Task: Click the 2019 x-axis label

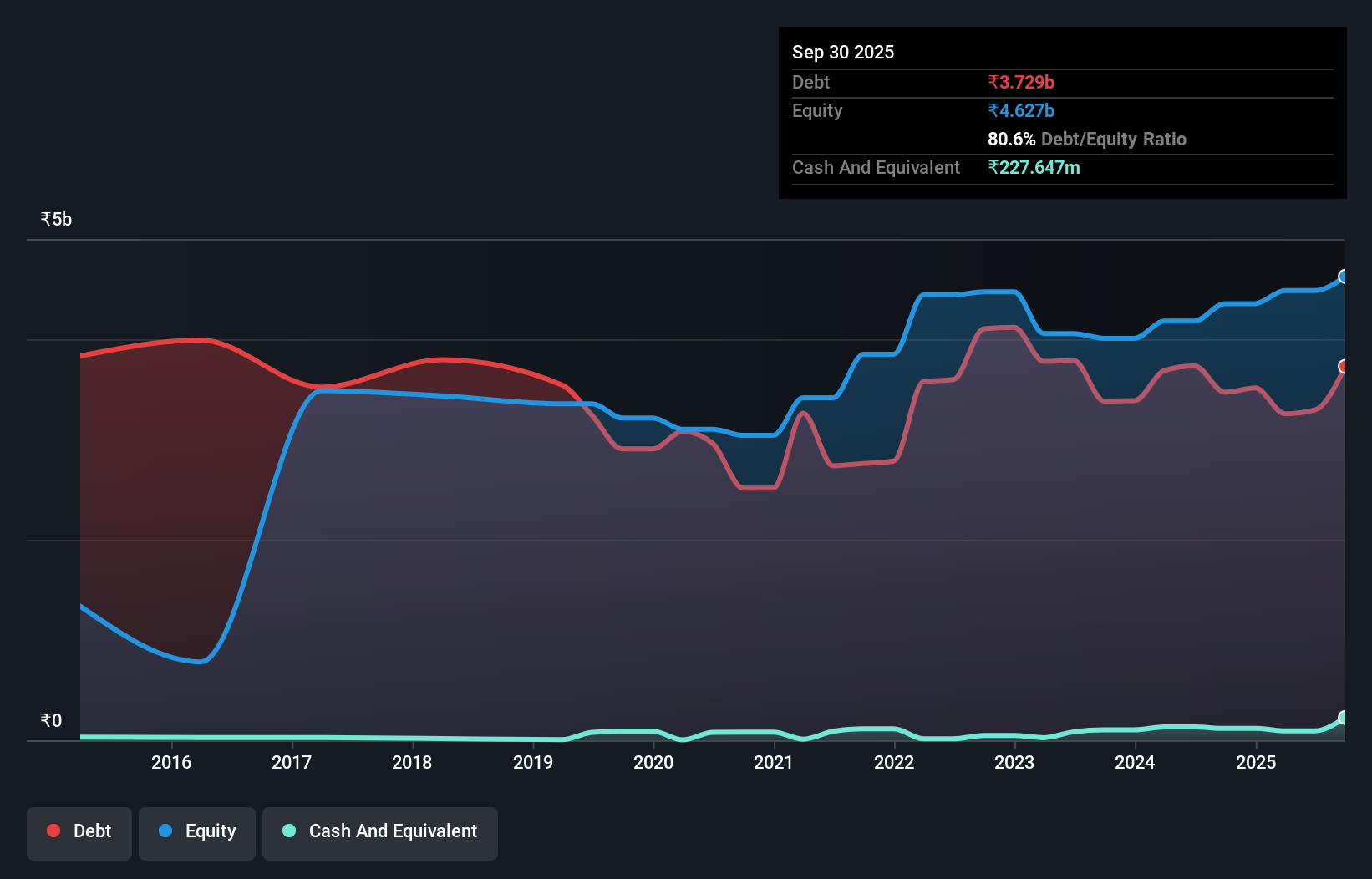Action: pyautogui.click(x=533, y=762)
